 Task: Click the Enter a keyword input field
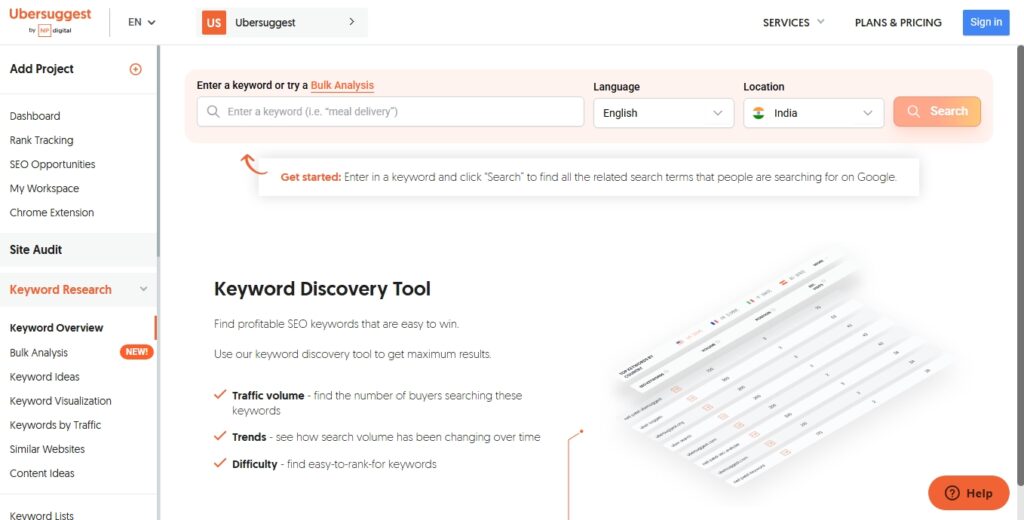(x=391, y=112)
